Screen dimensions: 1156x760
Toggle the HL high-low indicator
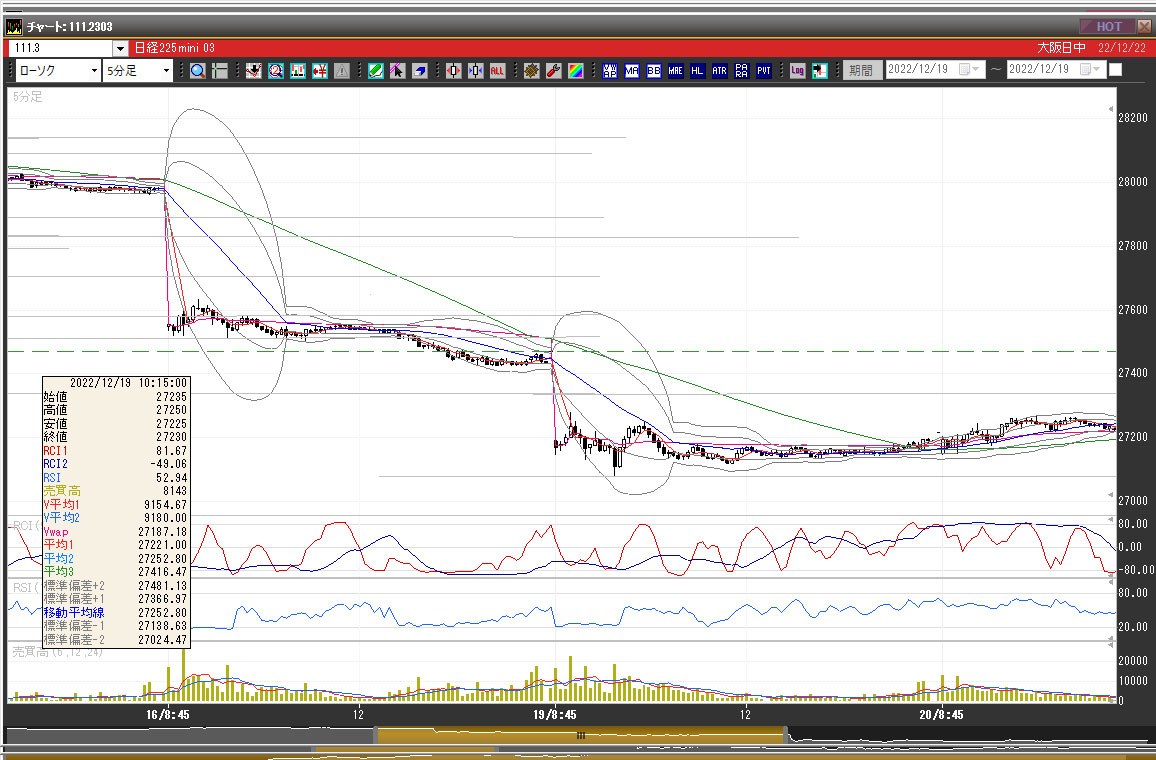(x=697, y=71)
